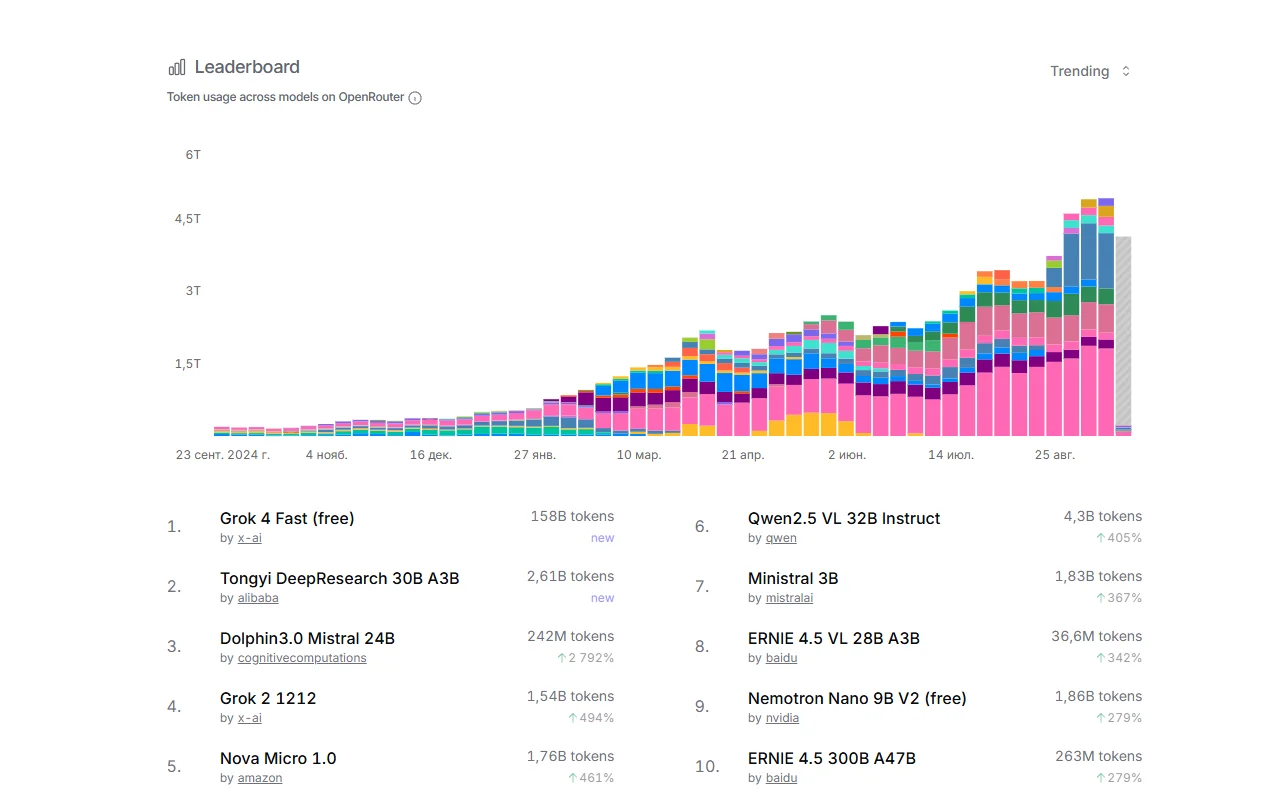Screen dimensions: 1288x809
Task: Click the mistralai author link
Action: pyautogui.click(x=789, y=598)
